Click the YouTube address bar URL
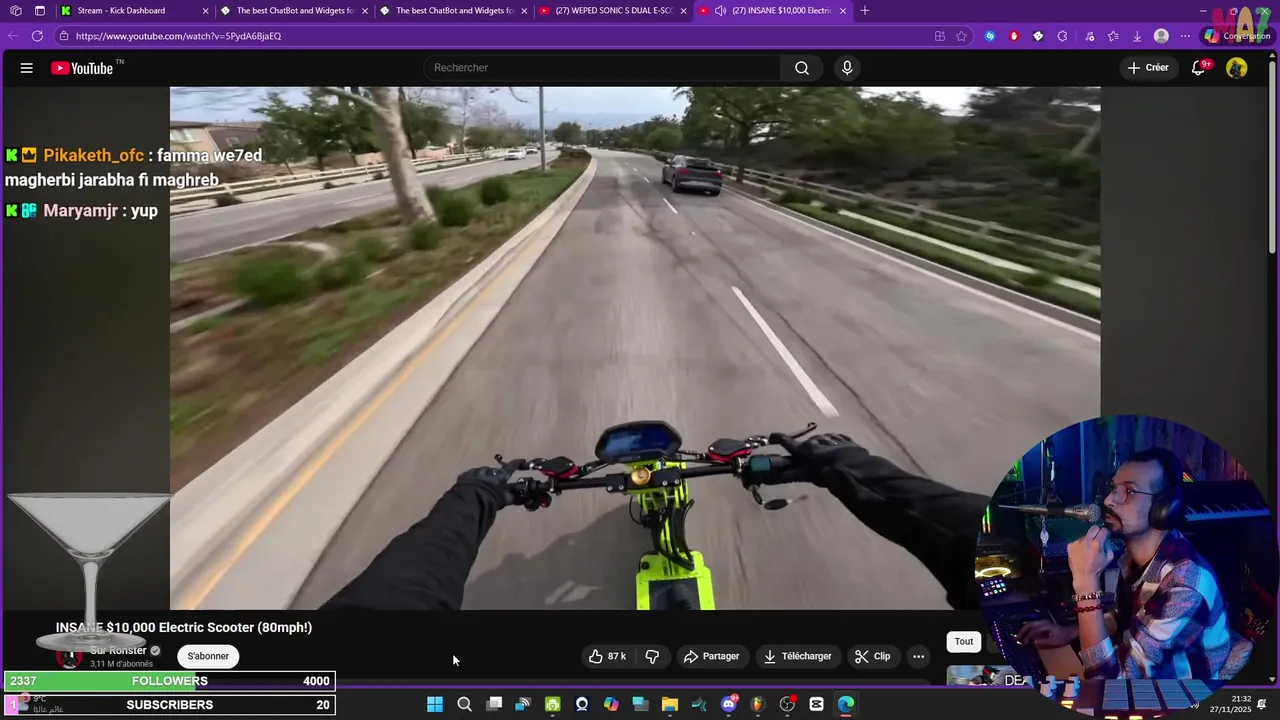 pos(178,36)
